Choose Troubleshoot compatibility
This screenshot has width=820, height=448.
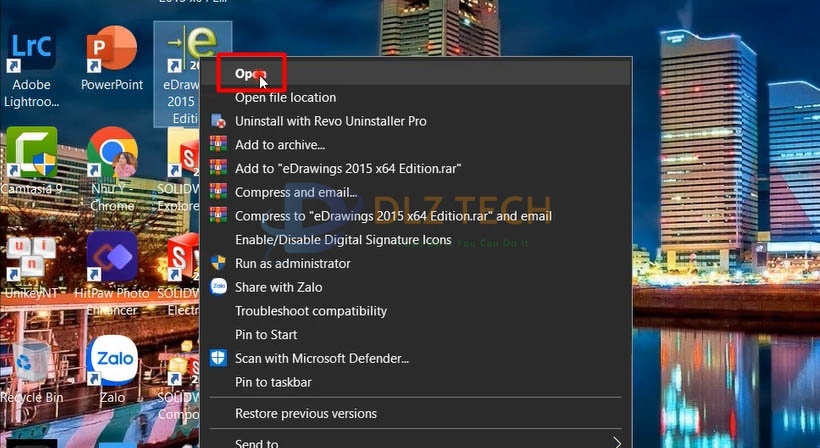click(310, 311)
